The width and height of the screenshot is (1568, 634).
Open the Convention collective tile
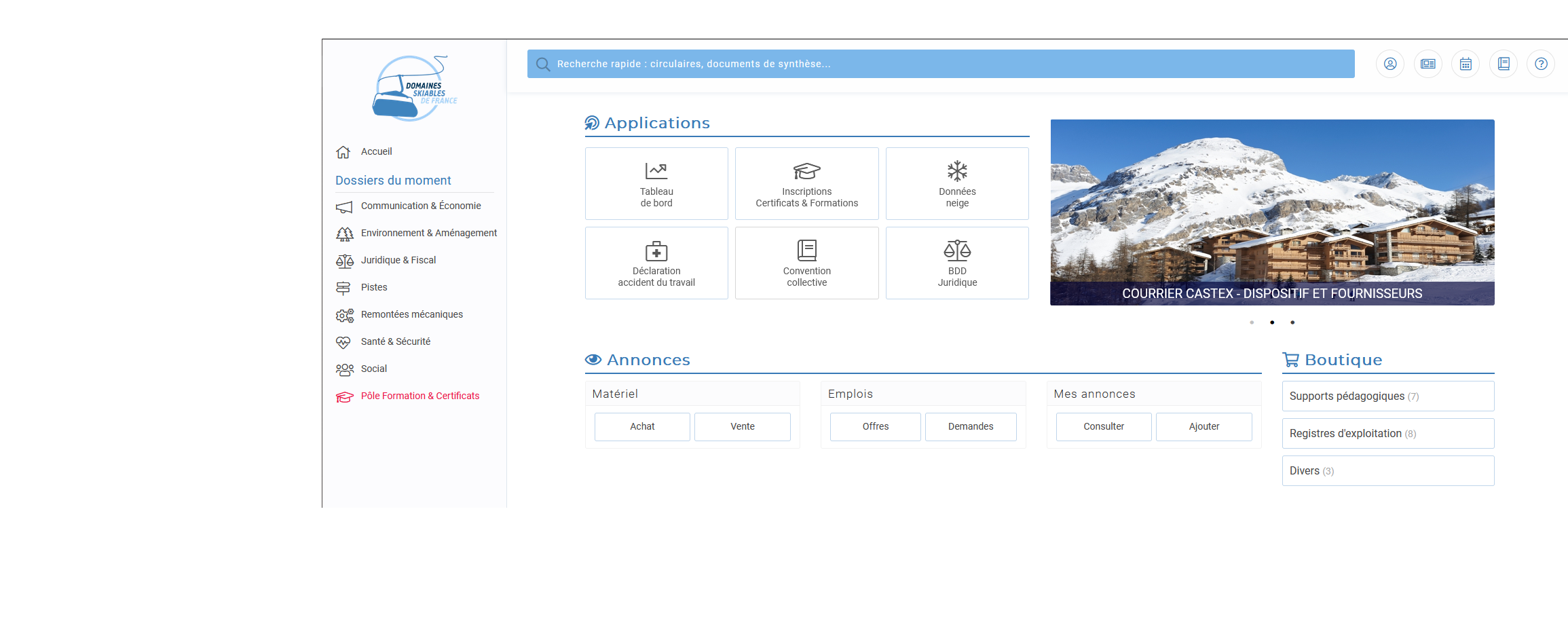tap(806, 263)
